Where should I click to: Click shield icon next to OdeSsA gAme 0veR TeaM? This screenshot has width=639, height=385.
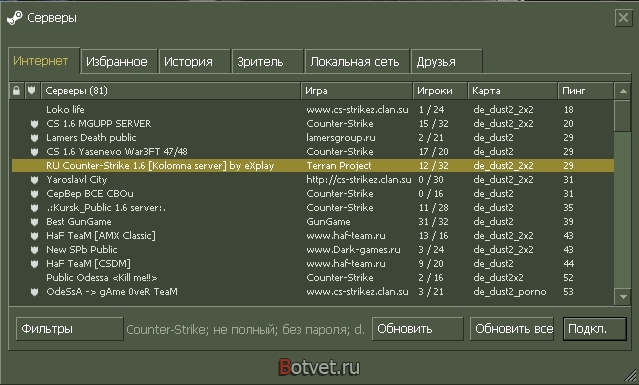[35, 292]
